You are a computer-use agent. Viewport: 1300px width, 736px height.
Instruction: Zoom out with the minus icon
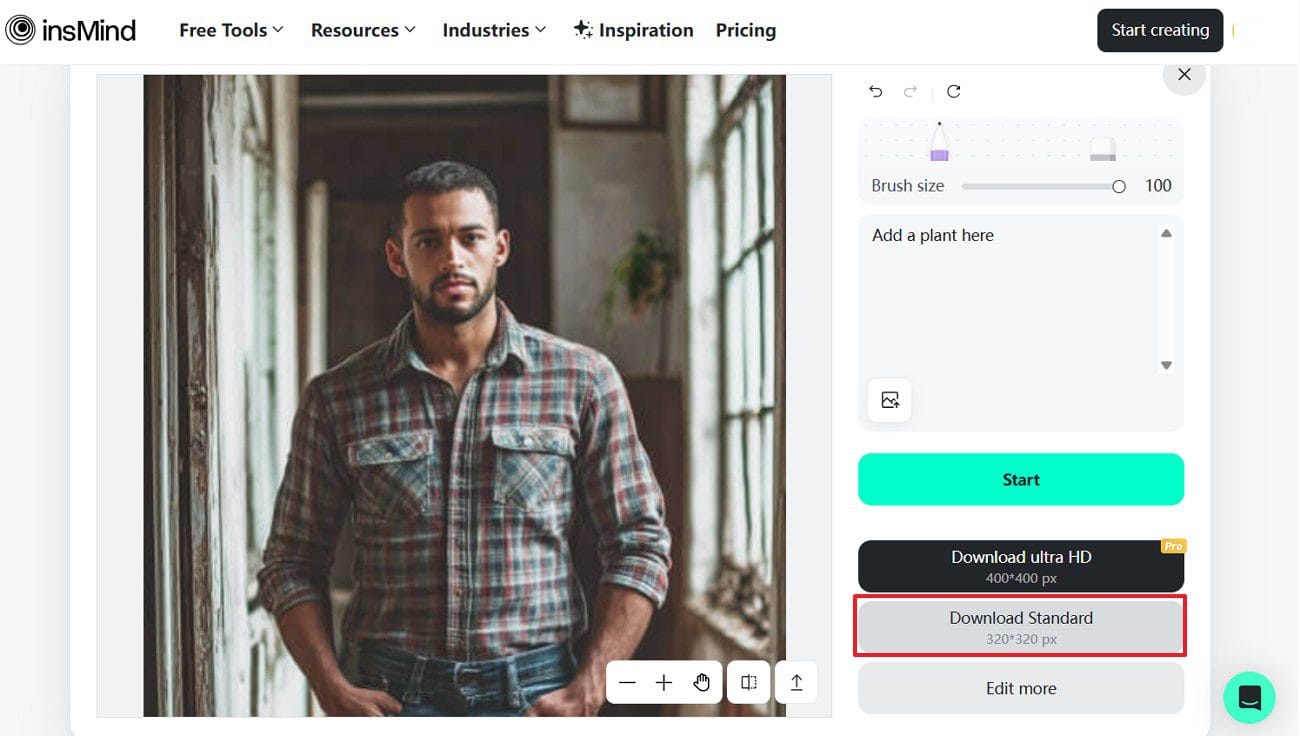[x=627, y=683]
